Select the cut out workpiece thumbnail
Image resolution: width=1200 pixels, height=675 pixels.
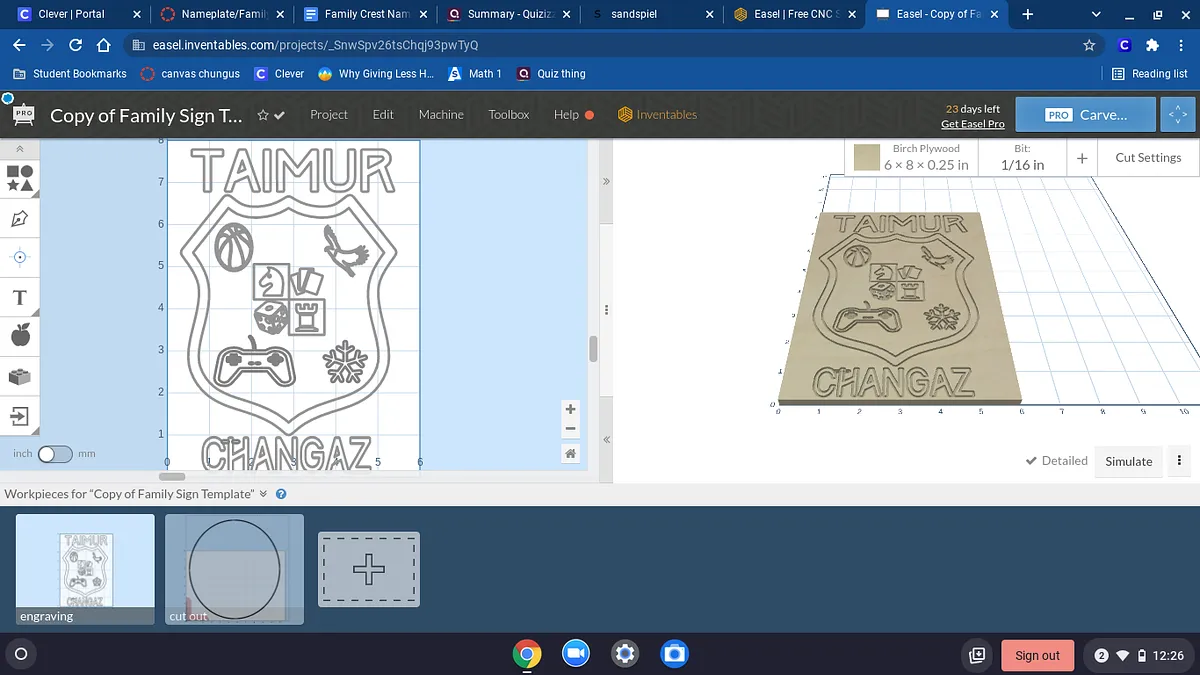coord(234,570)
